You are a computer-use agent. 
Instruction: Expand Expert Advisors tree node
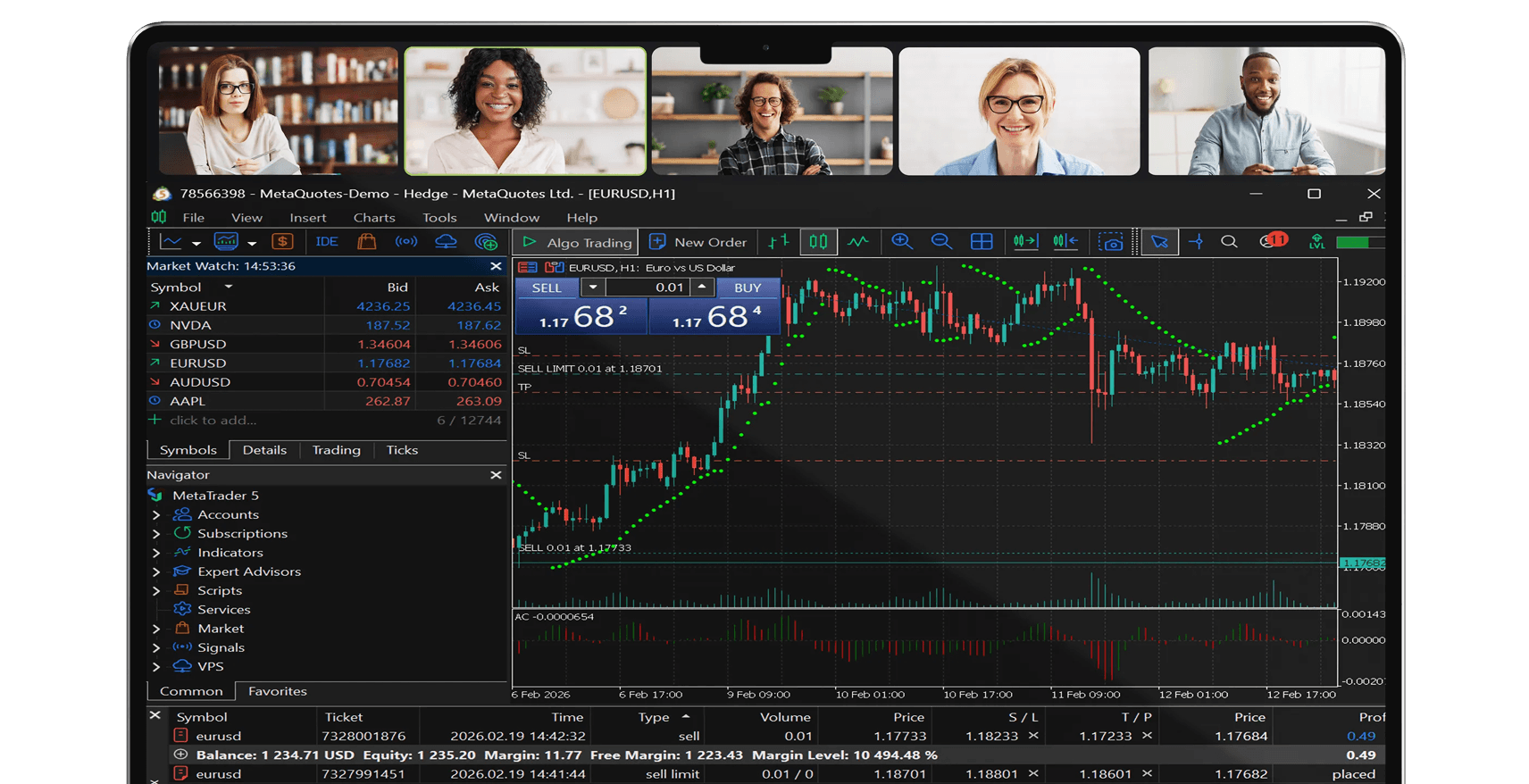coord(156,572)
